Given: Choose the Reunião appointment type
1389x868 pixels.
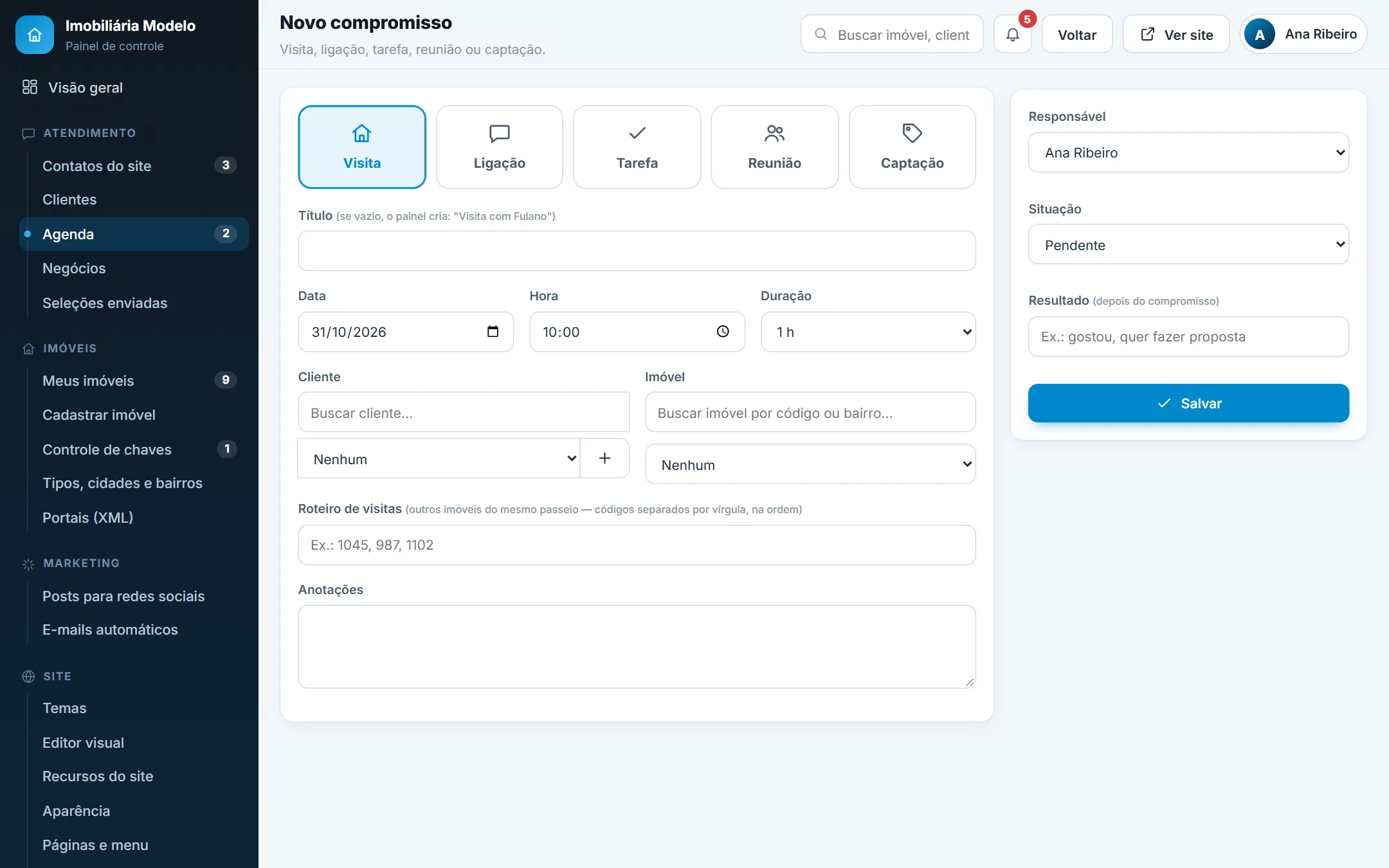Looking at the screenshot, I should pyautogui.click(x=775, y=147).
